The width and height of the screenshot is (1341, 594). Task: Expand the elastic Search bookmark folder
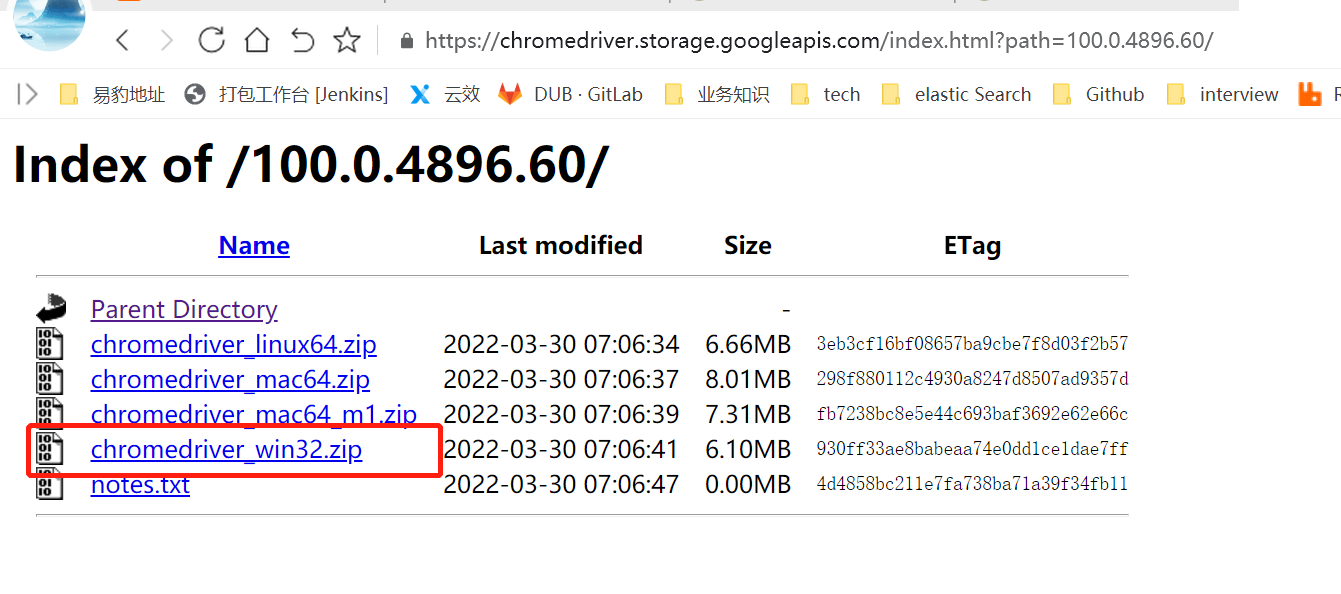click(x=956, y=94)
